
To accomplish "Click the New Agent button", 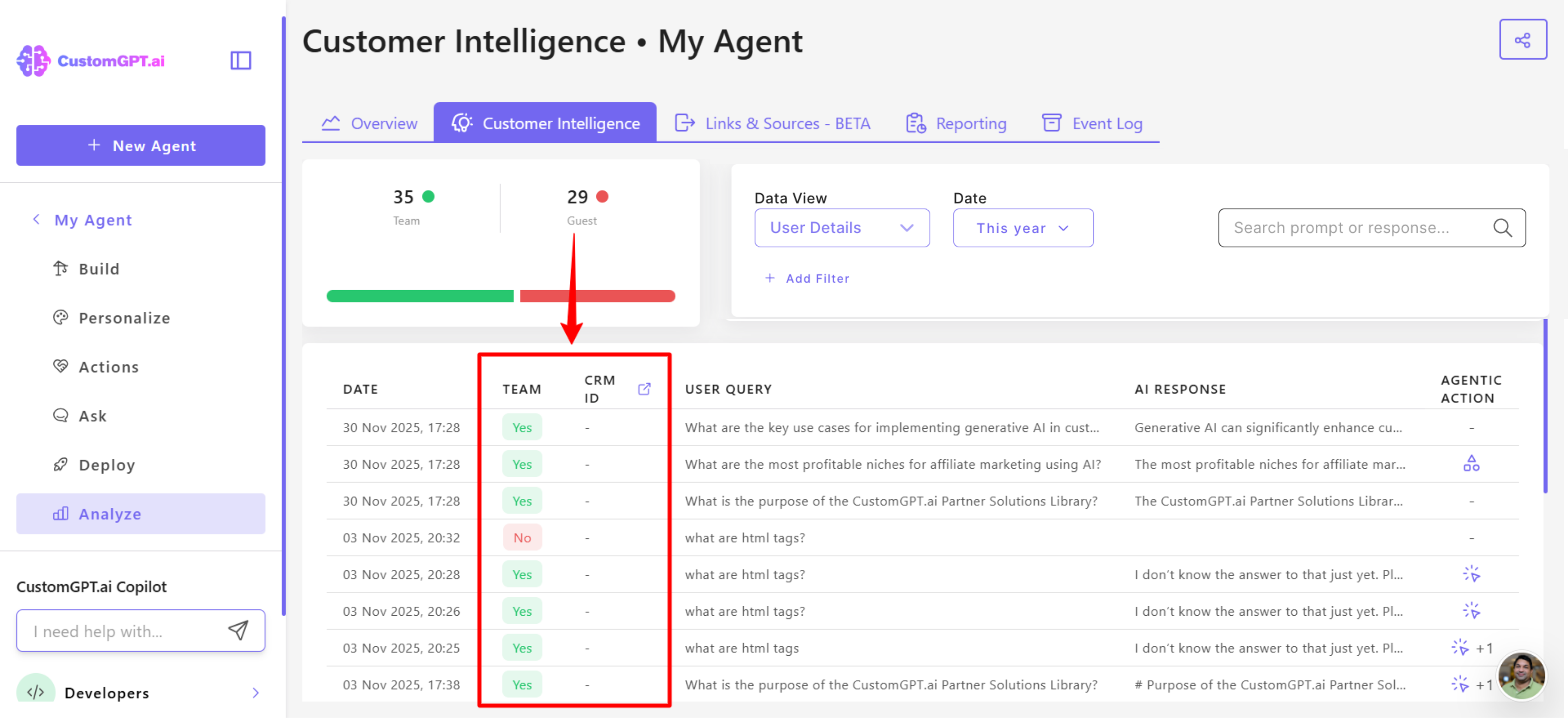I will 141,145.
